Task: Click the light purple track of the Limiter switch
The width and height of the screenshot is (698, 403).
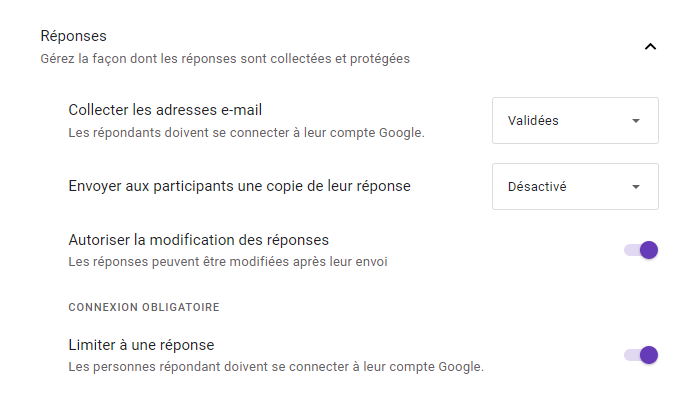Action: pyautogui.click(x=630, y=354)
